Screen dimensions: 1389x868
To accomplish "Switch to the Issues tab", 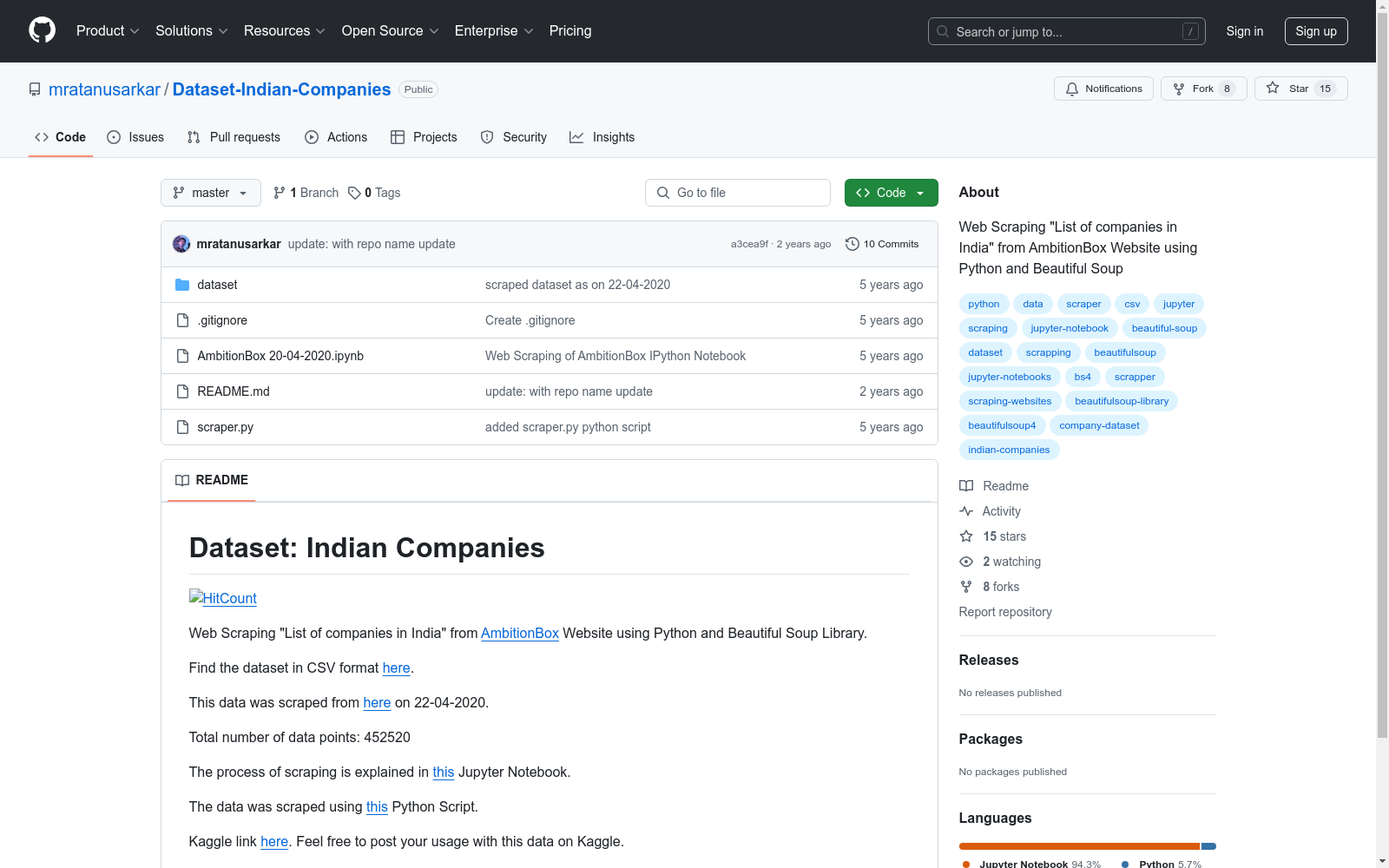I will click(135, 137).
